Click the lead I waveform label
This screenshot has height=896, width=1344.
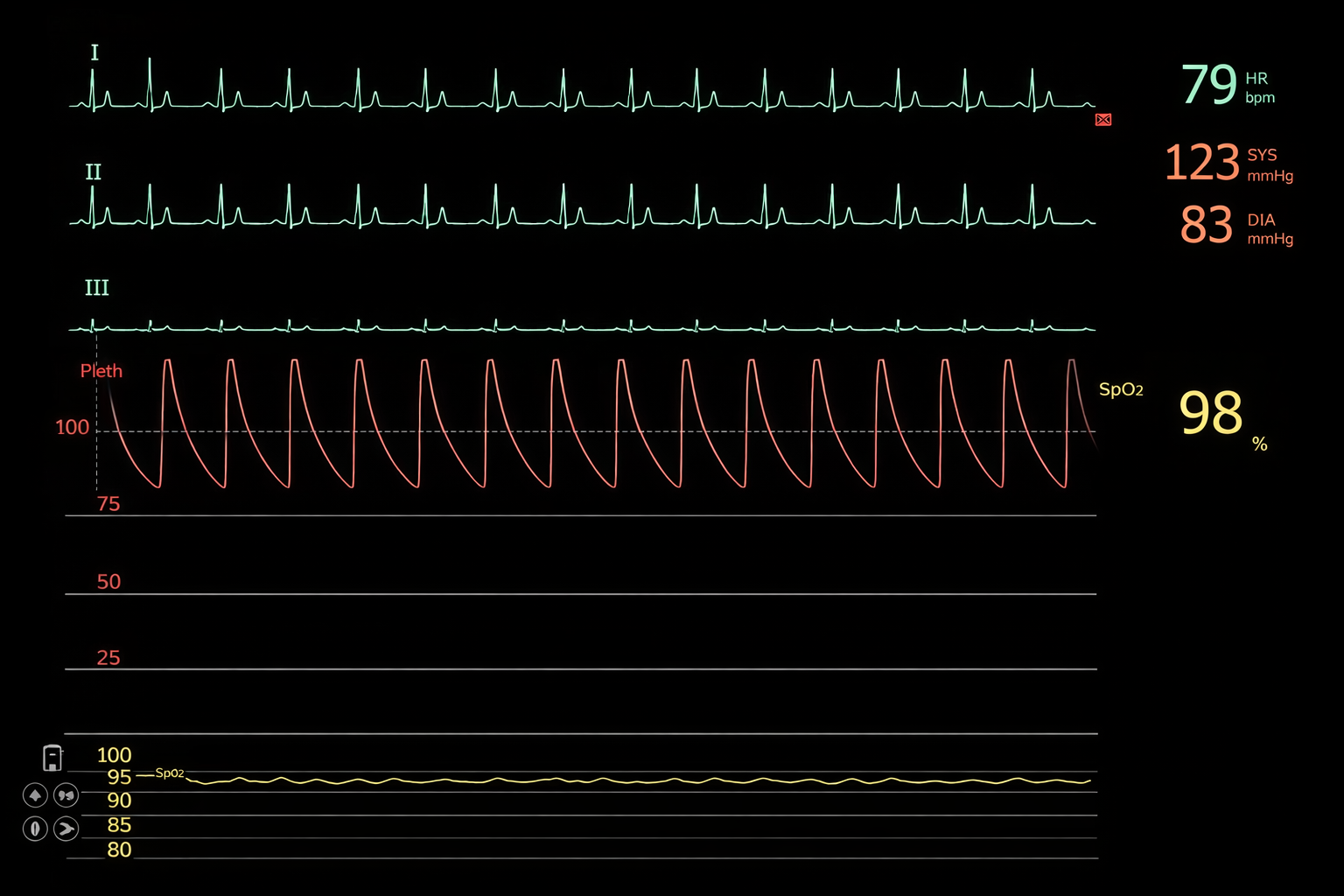[x=94, y=53]
